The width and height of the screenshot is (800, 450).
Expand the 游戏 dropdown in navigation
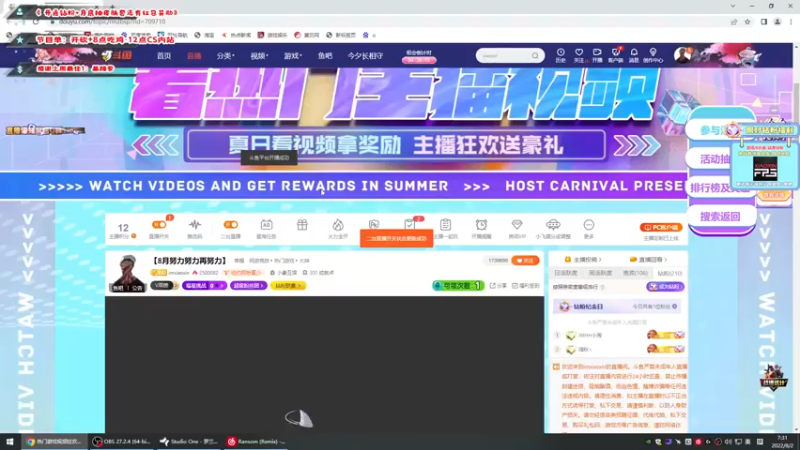click(x=293, y=56)
